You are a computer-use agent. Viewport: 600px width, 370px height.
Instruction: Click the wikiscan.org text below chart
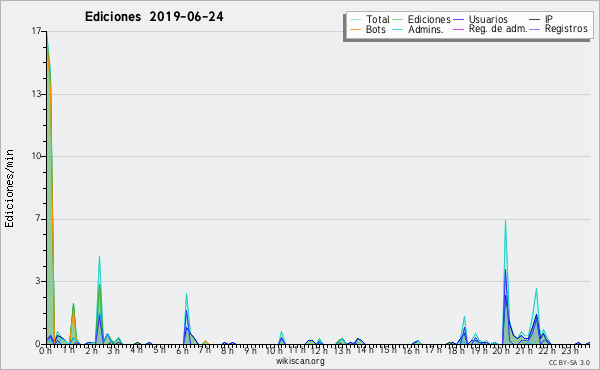pos(300,361)
